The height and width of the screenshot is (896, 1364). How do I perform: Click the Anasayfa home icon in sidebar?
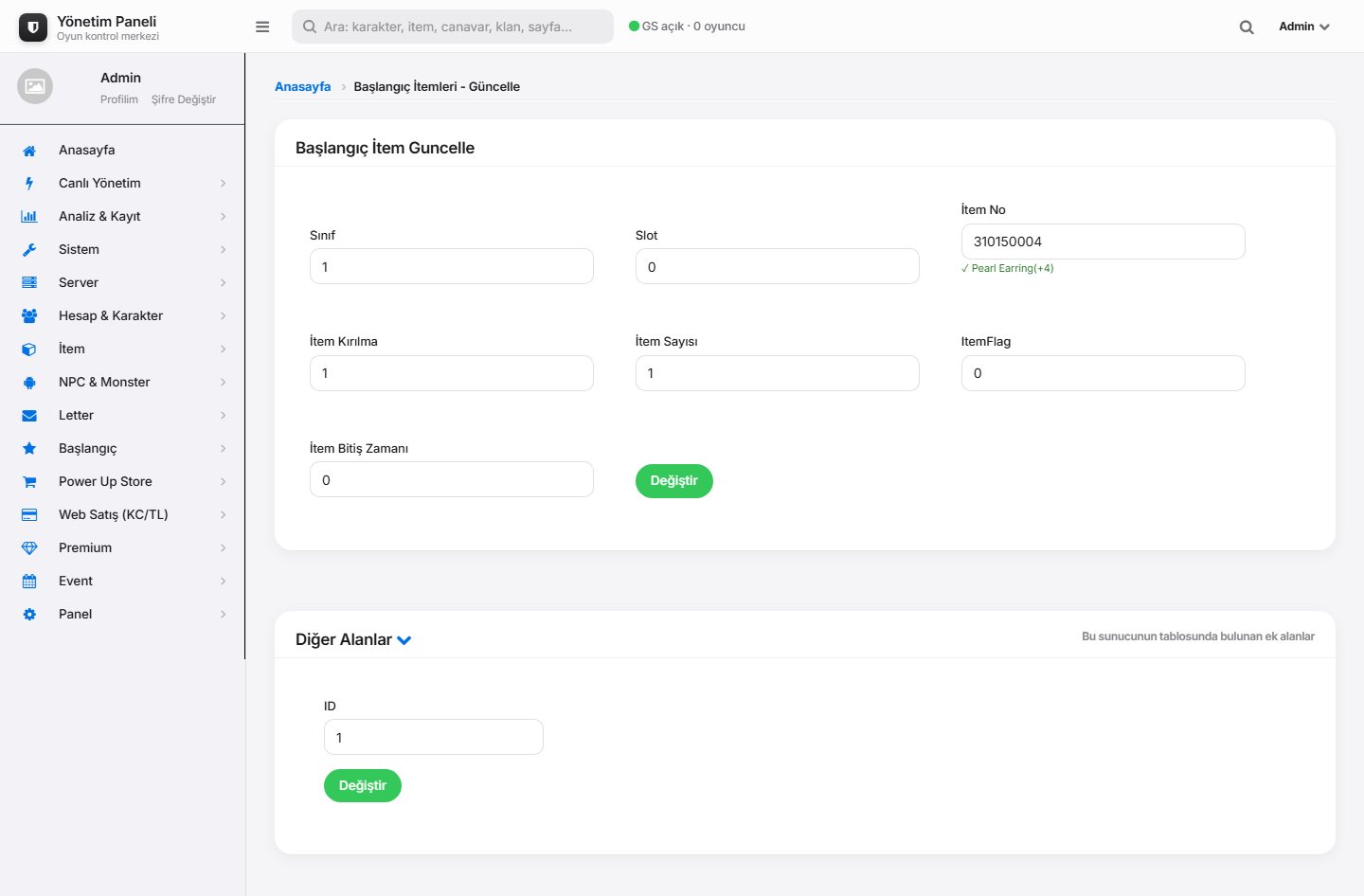[29, 151]
